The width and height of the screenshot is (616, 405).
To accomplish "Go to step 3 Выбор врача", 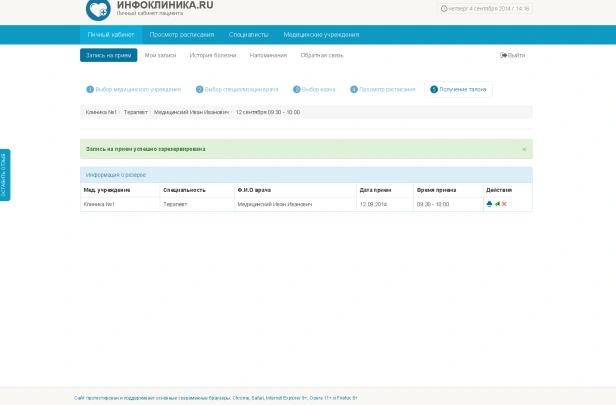I will 314,89.
